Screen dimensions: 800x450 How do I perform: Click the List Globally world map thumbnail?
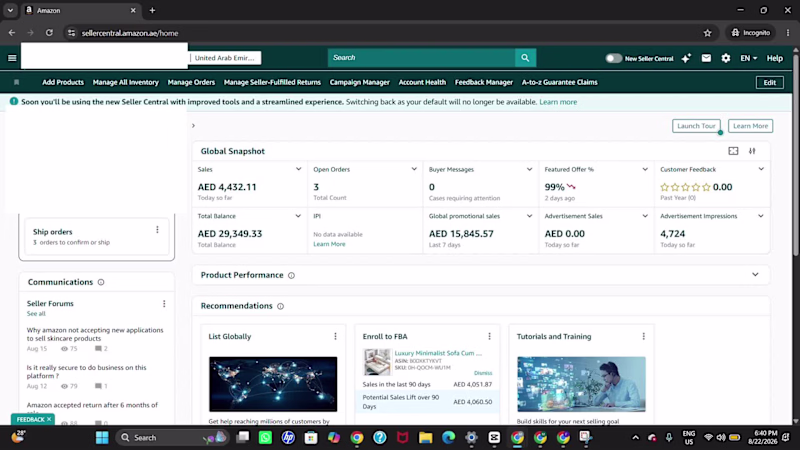[x=273, y=384]
